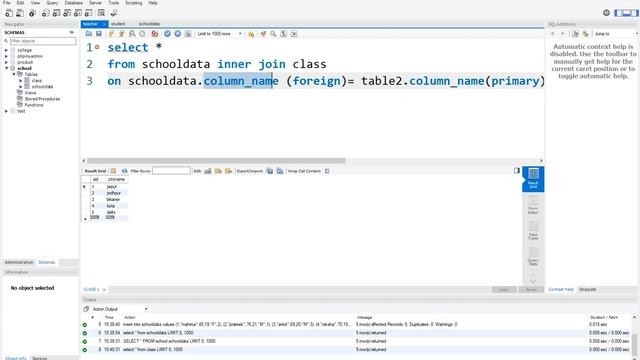Open the Scripting menu
This screenshot has height=360, width=640.
click(133, 3)
